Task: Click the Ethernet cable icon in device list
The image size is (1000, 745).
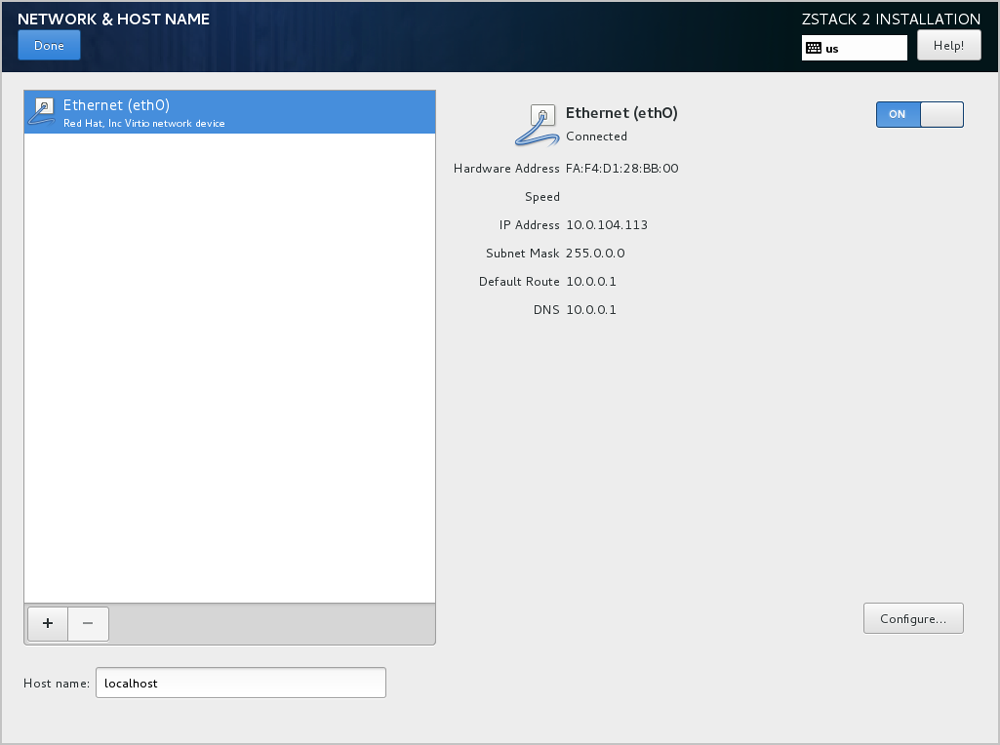Action: click(43, 111)
